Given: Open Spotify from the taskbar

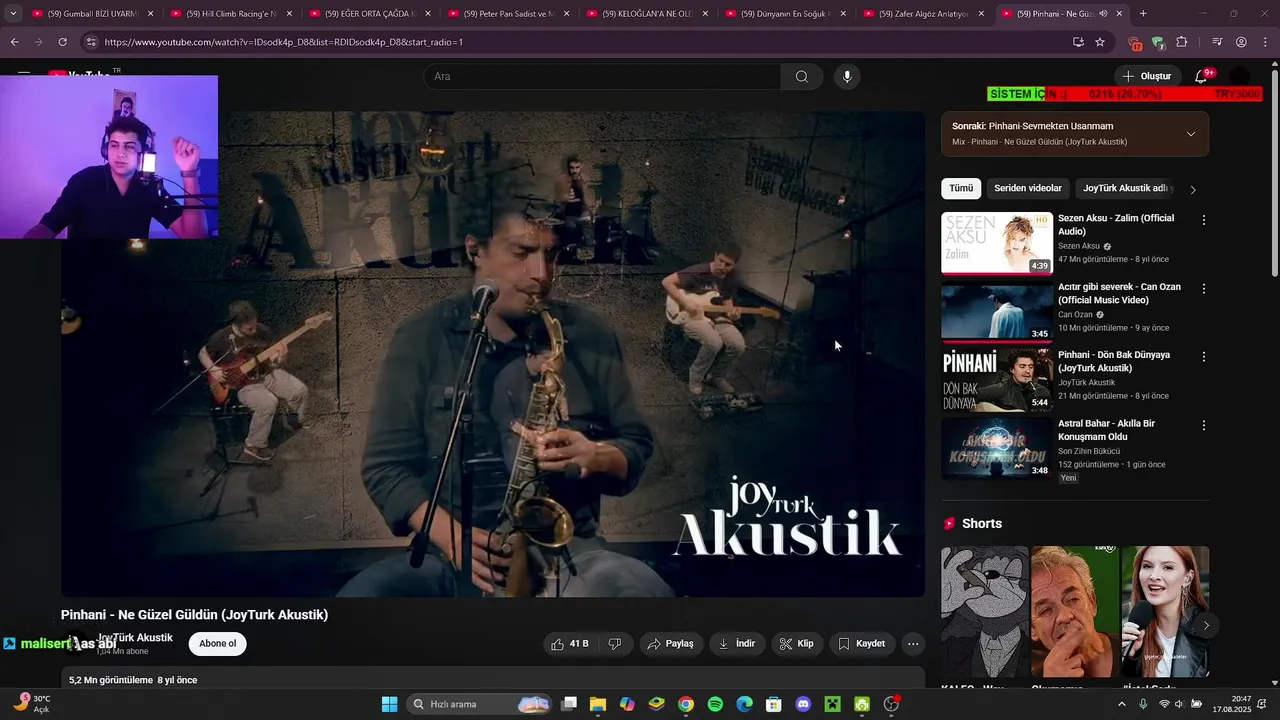Looking at the screenshot, I should pyautogui.click(x=715, y=704).
